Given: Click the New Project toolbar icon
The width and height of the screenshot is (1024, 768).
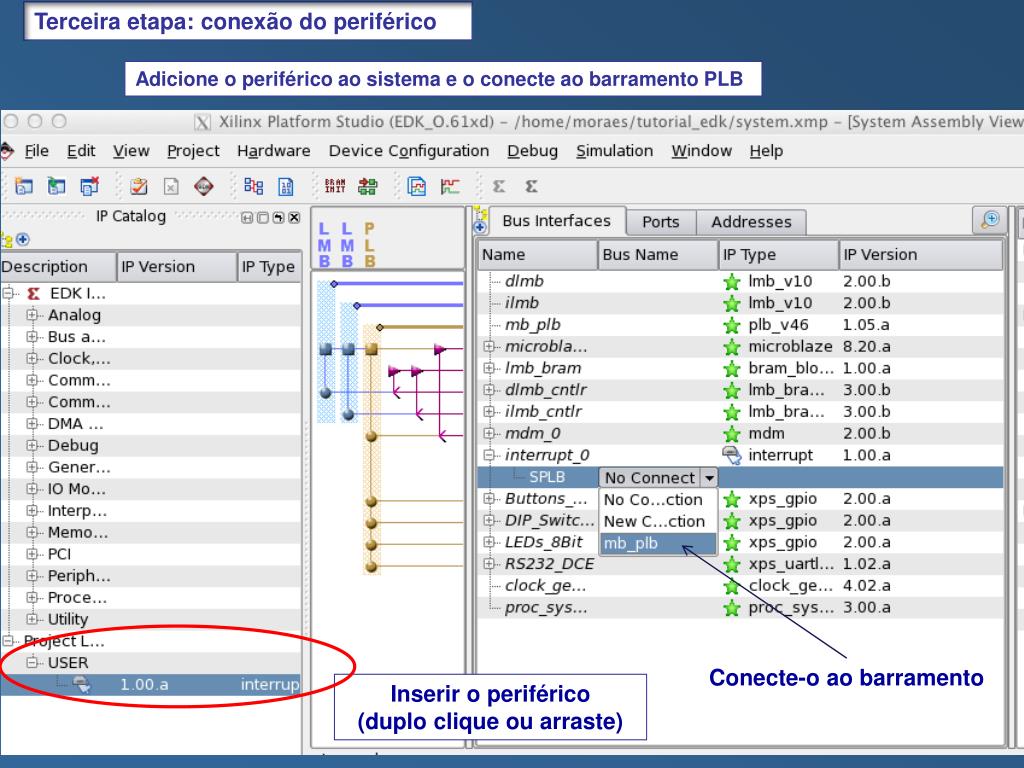Looking at the screenshot, I should pos(24,187).
